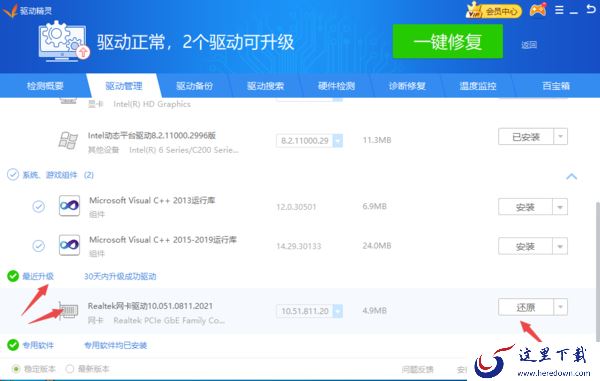Switch to the 检测概要 tab

(45, 86)
